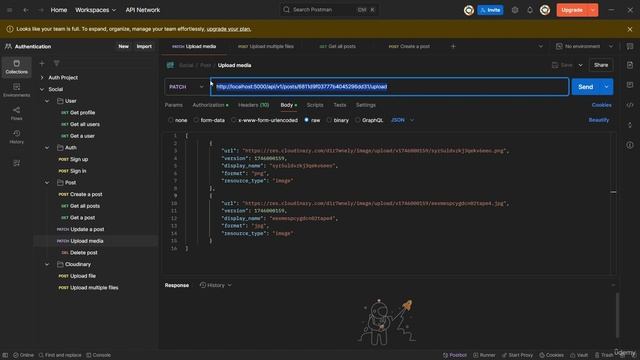This screenshot has height=360, width=640.
Task: Click the create new collection plus icon
Action: [x=42, y=63]
